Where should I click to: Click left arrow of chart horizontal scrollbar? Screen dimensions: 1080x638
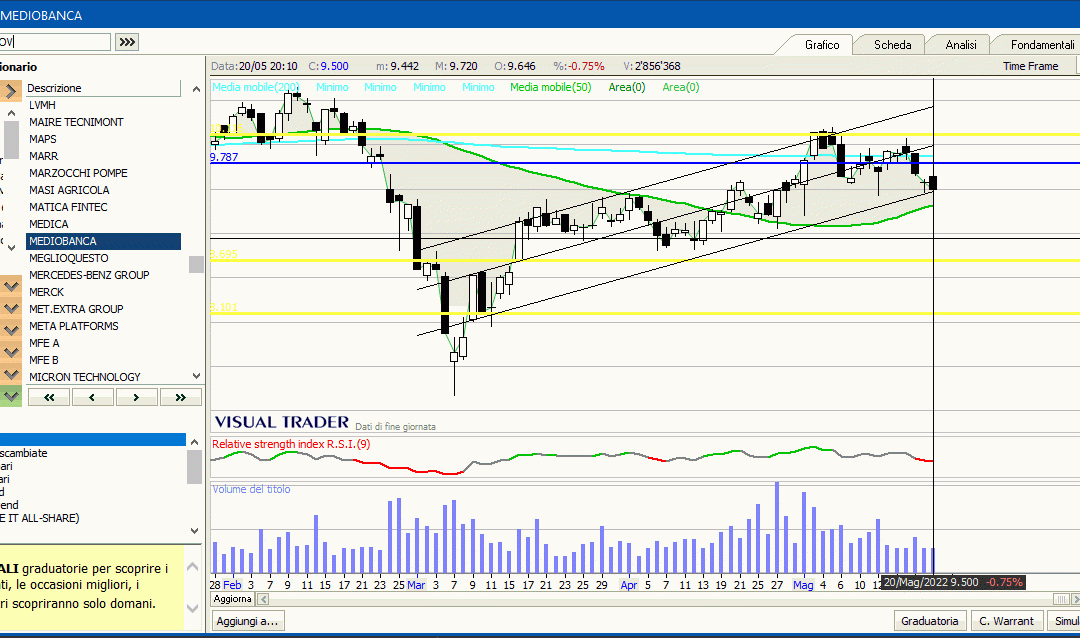tap(263, 599)
